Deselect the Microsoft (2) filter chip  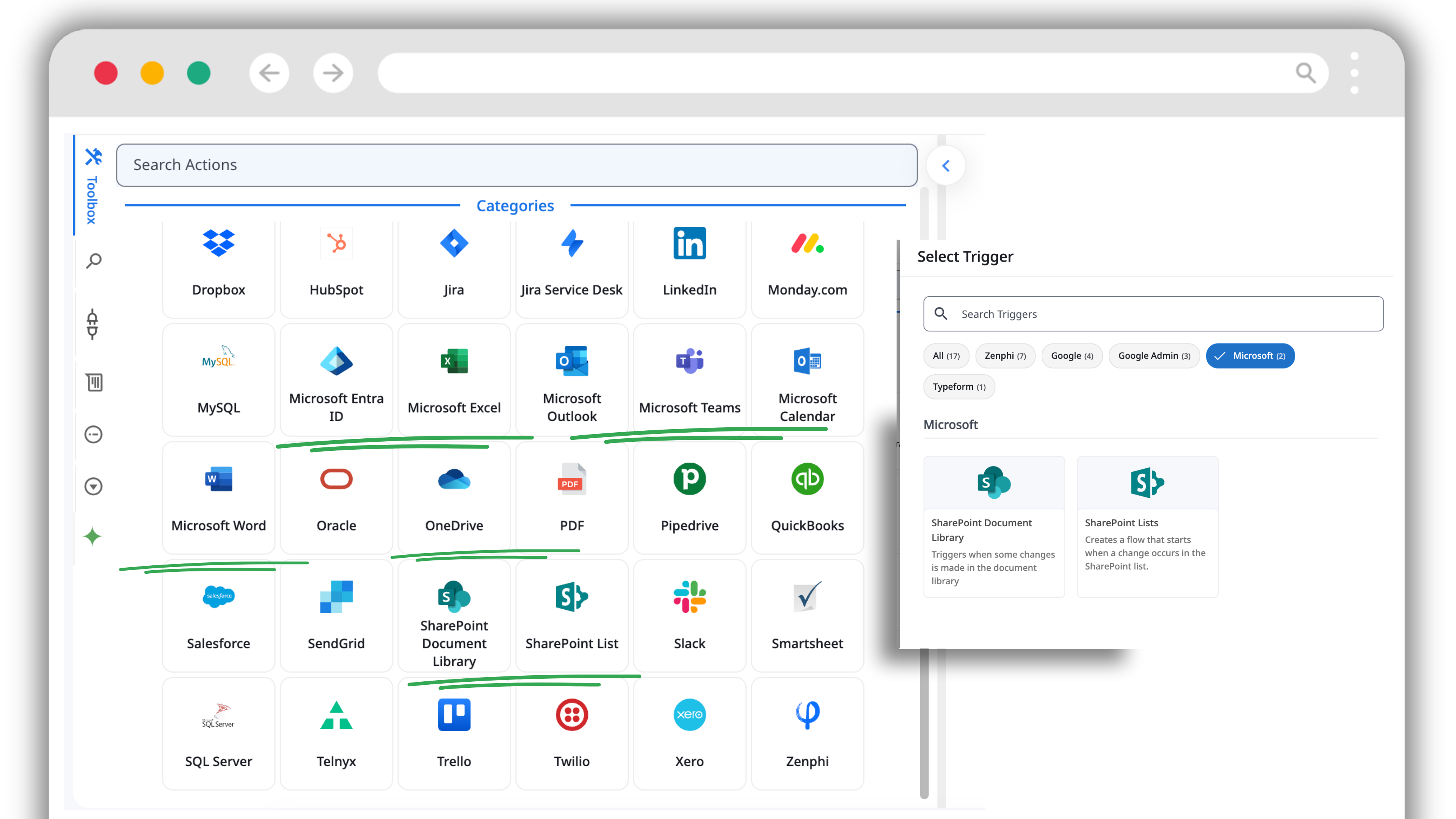[x=1250, y=356]
